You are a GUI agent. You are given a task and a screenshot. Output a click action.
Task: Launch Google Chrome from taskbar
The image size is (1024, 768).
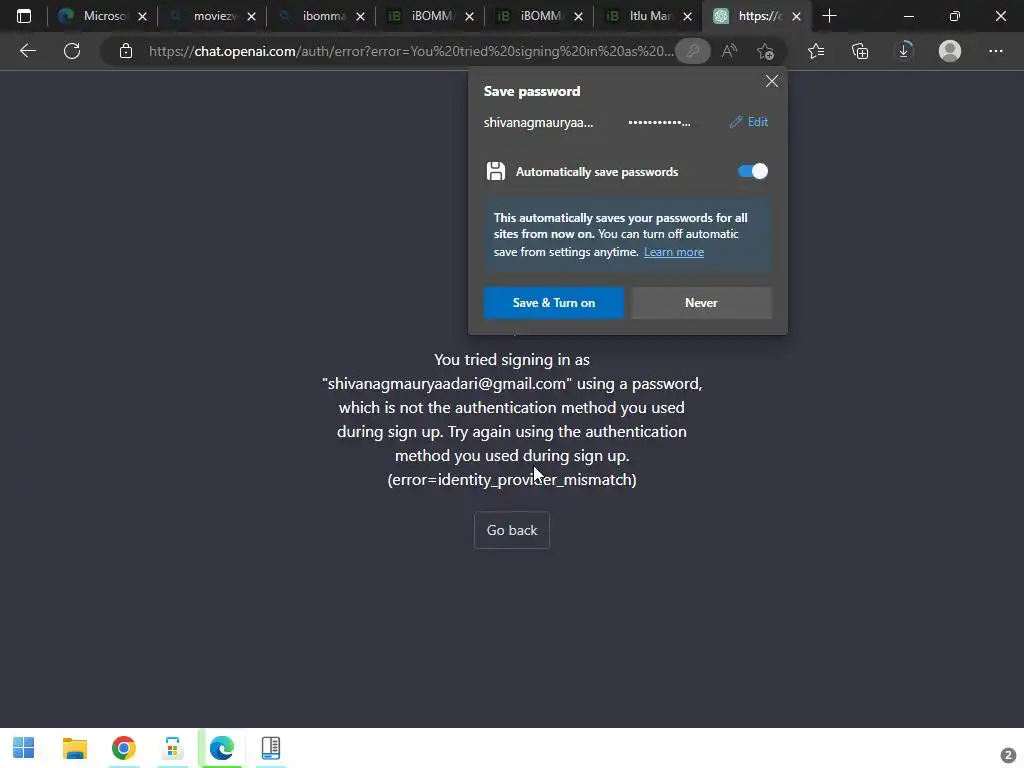click(x=123, y=748)
